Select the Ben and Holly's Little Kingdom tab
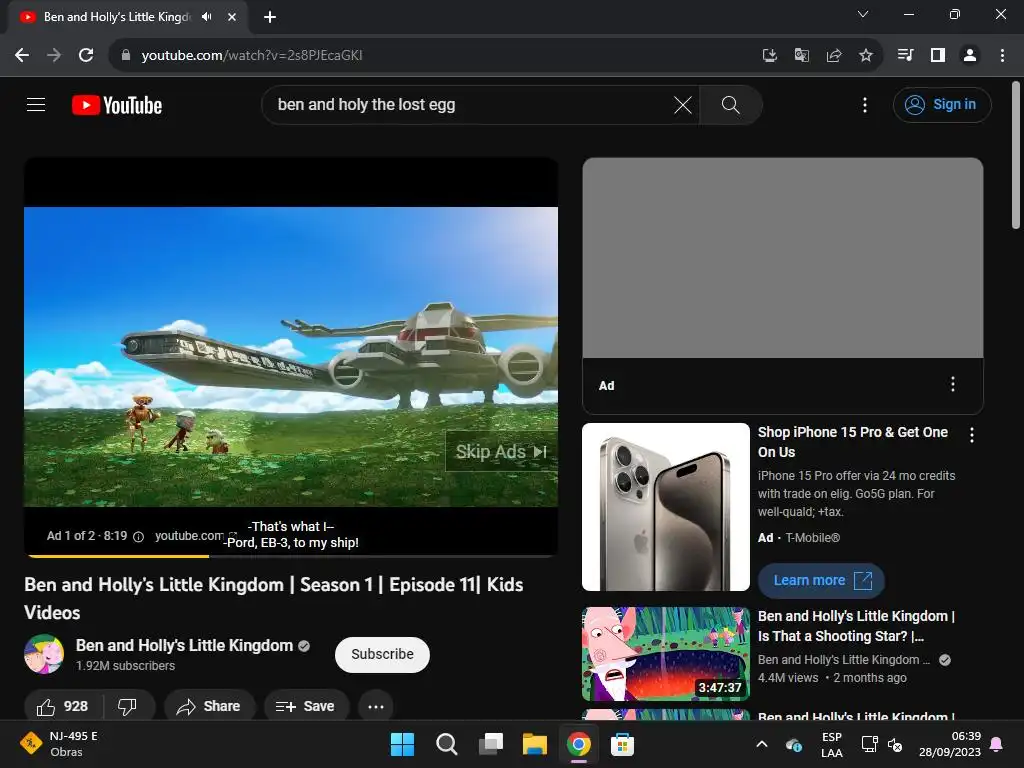 click(x=116, y=17)
